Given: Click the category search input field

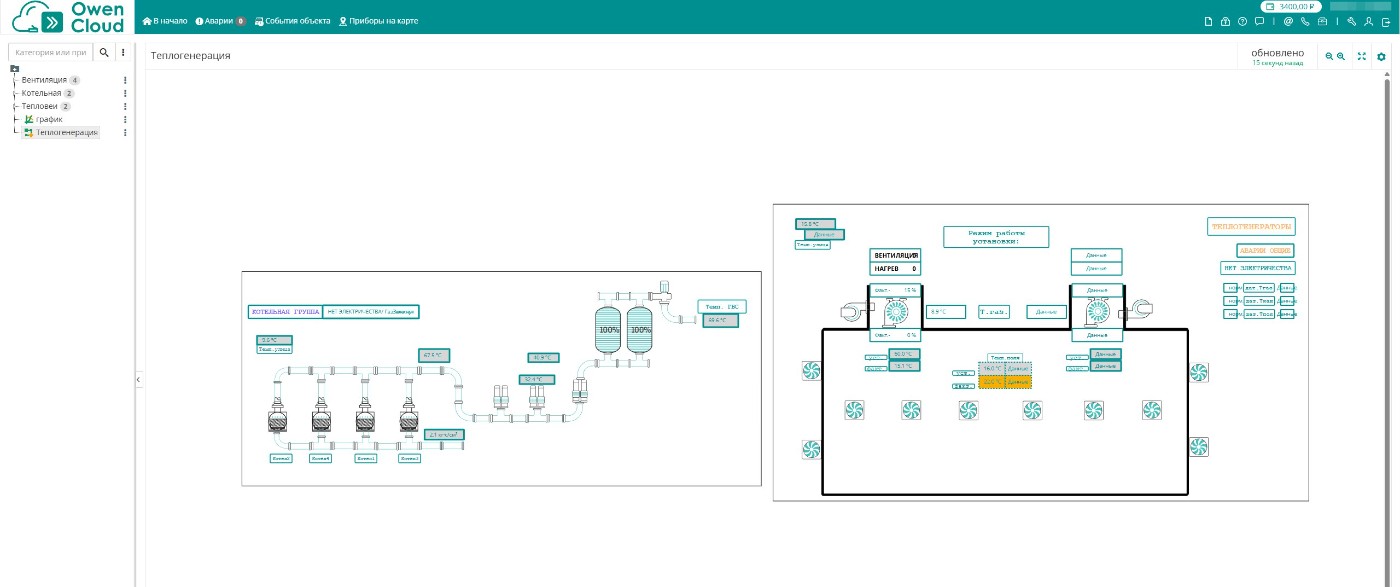Looking at the screenshot, I should [51, 52].
